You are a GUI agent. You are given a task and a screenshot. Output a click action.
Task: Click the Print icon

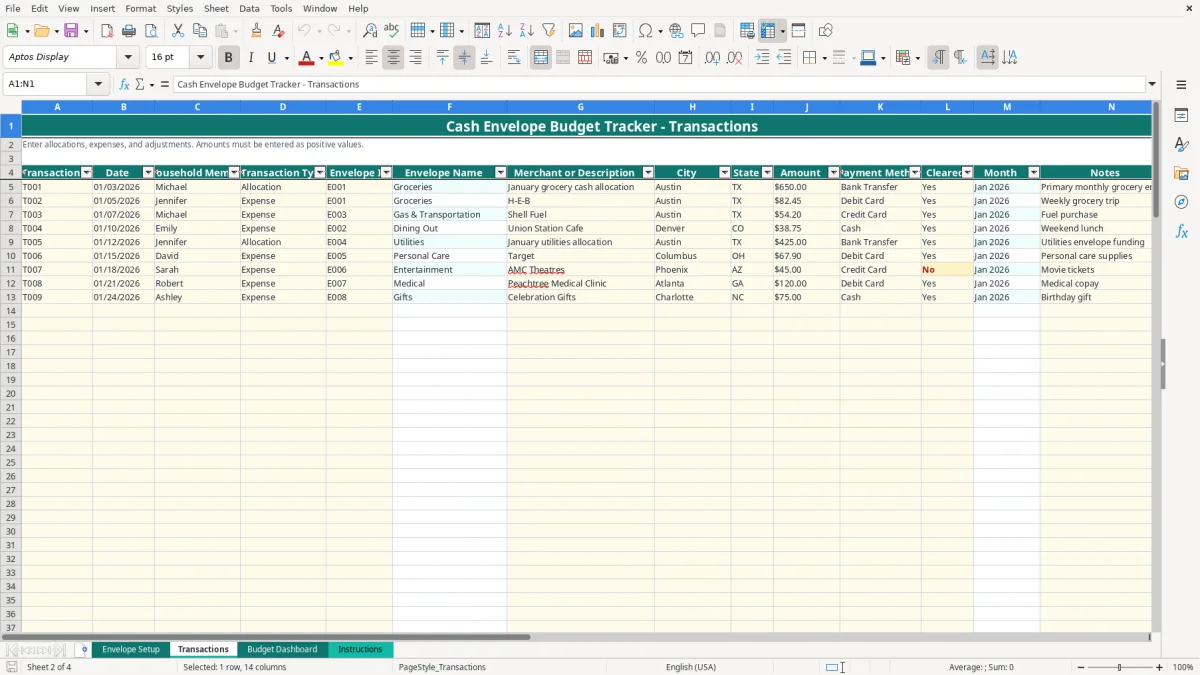[129, 31]
